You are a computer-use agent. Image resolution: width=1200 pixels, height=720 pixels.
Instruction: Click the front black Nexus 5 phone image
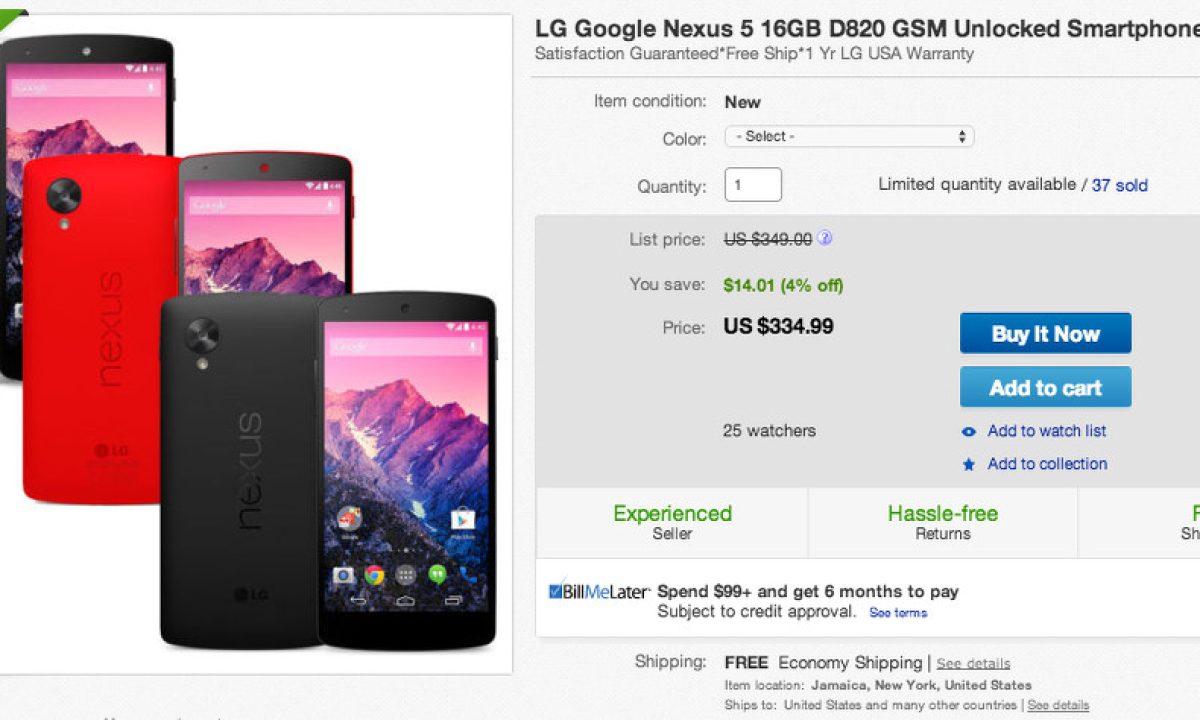pyautogui.click(x=407, y=470)
